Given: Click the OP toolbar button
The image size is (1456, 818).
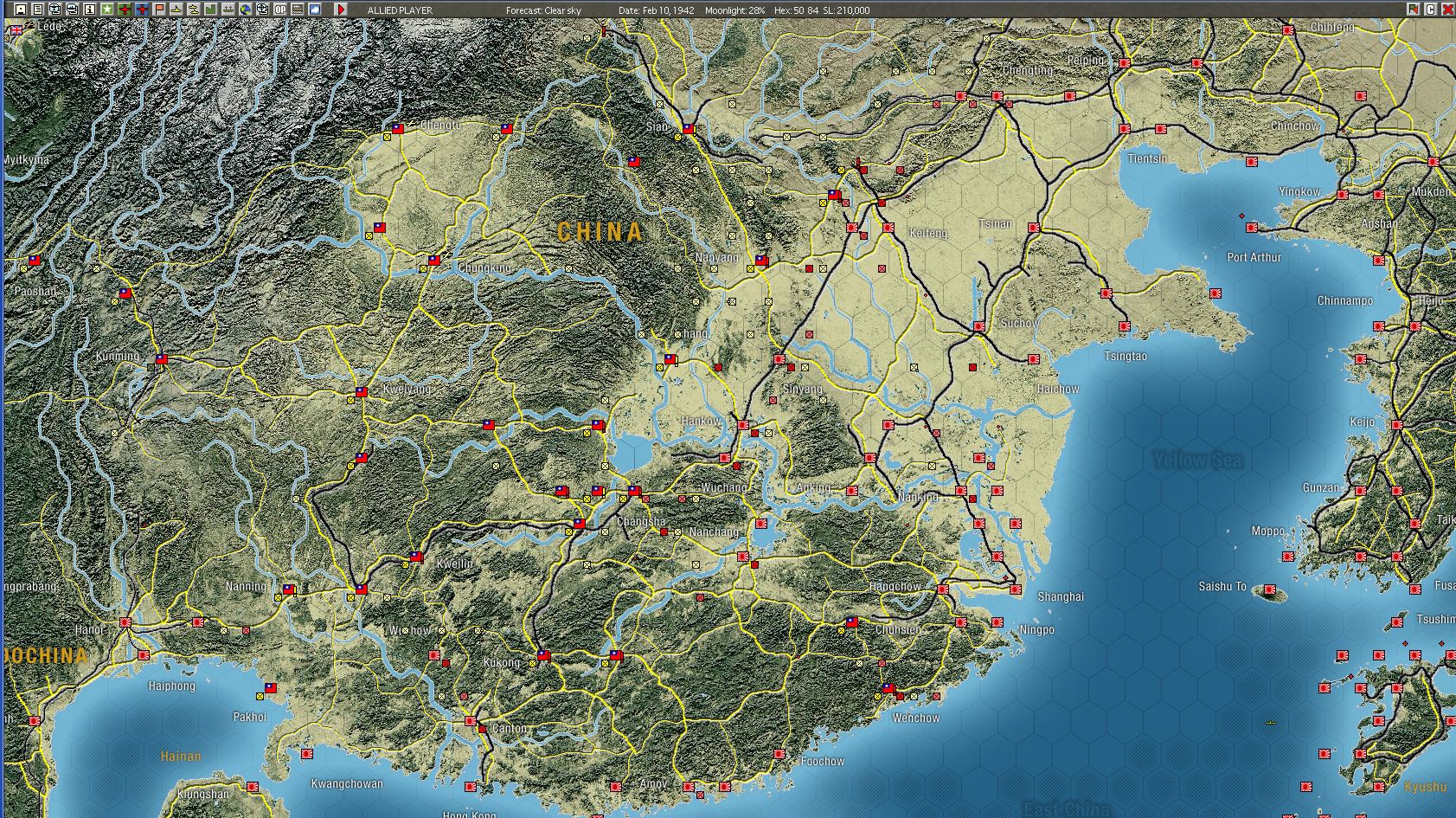Looking at the screenshot, I should (x=280, y=10).
